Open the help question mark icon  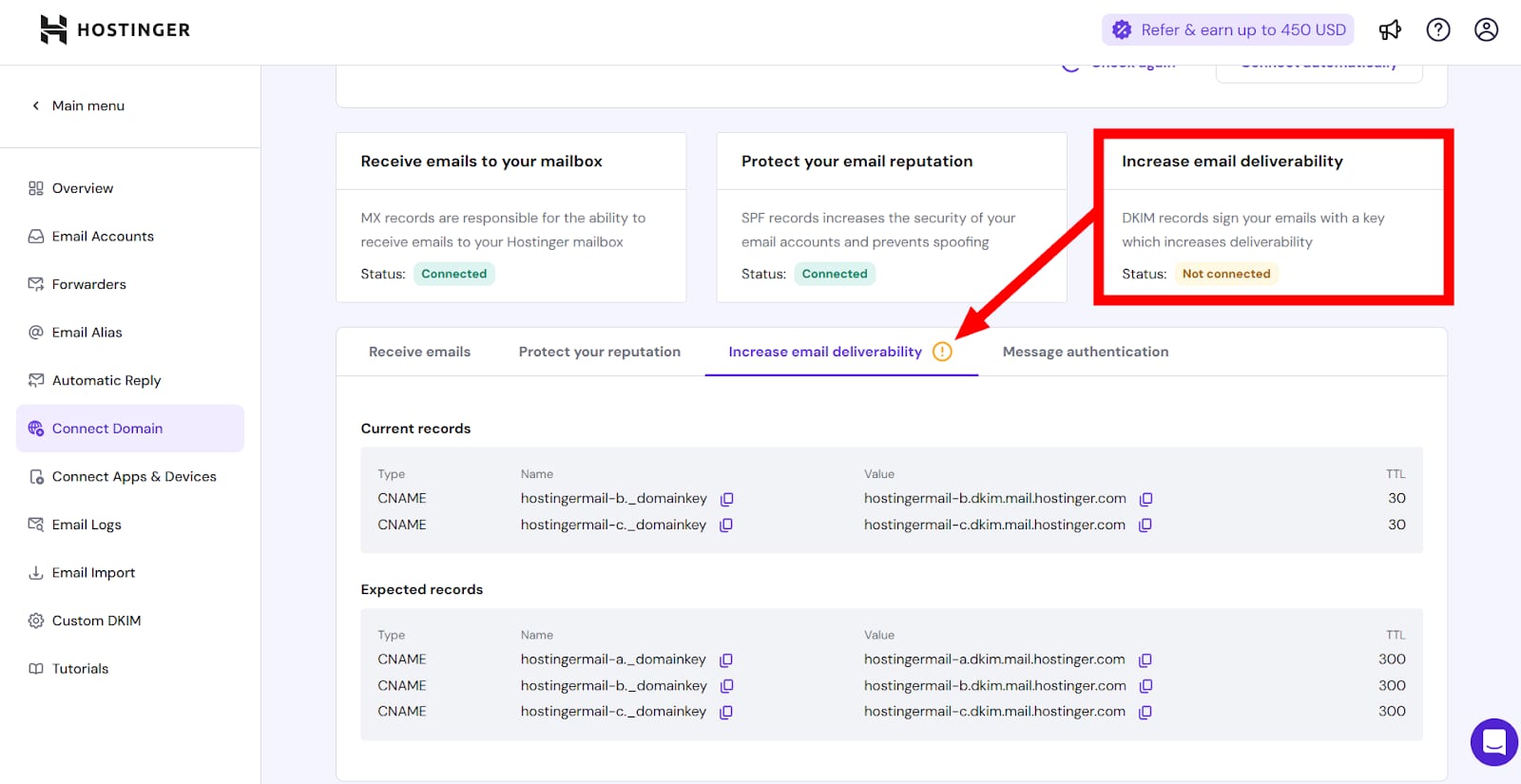point(1438,29)
